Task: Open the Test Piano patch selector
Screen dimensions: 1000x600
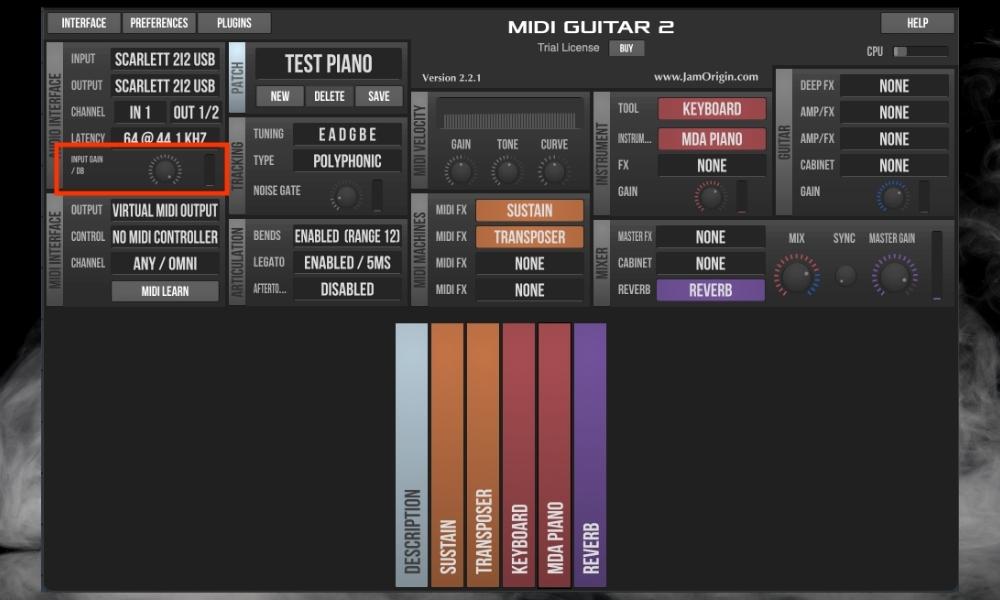Action: click(x=328, y=64)
